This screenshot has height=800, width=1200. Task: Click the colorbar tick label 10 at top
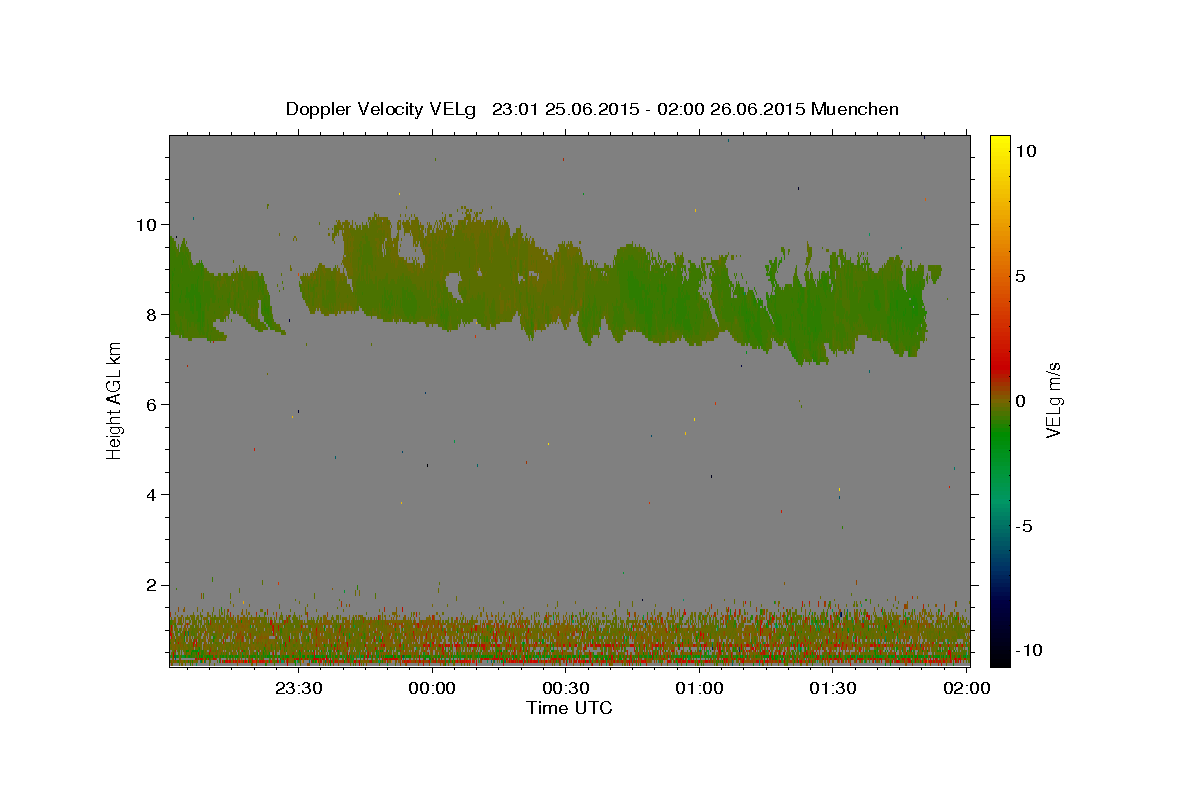1026,151
